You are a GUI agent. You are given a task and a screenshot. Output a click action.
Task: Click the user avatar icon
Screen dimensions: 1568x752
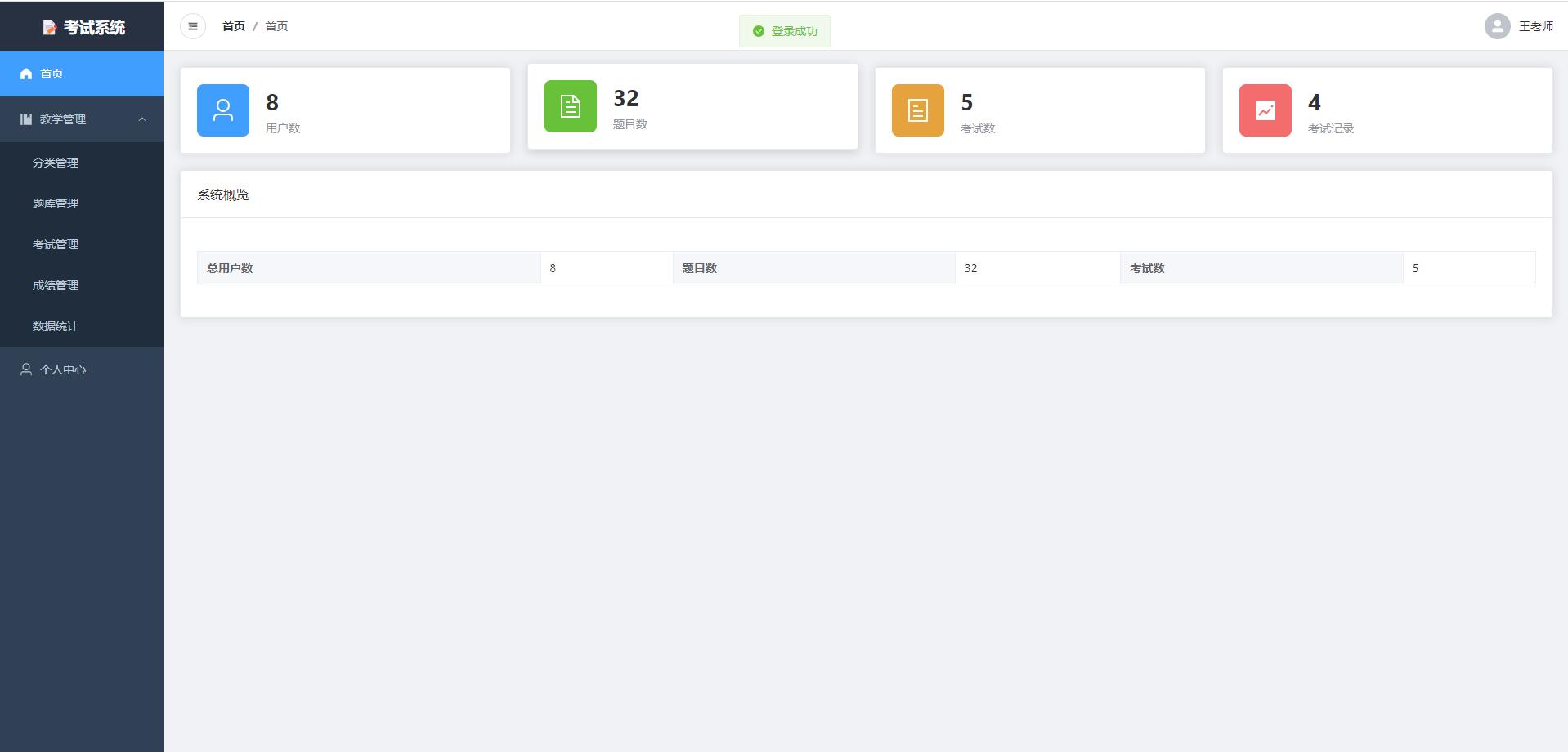click(1497, 26)
